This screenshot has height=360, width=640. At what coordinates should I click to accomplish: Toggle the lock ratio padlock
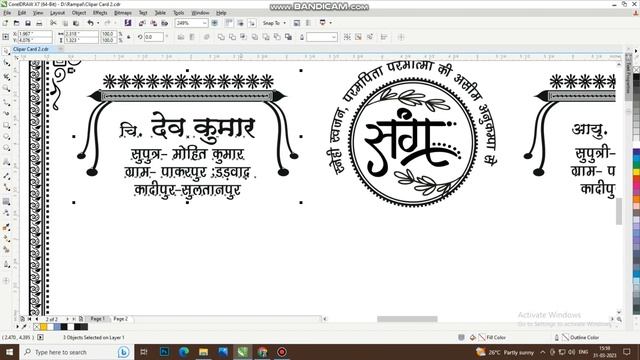(129, 37)
